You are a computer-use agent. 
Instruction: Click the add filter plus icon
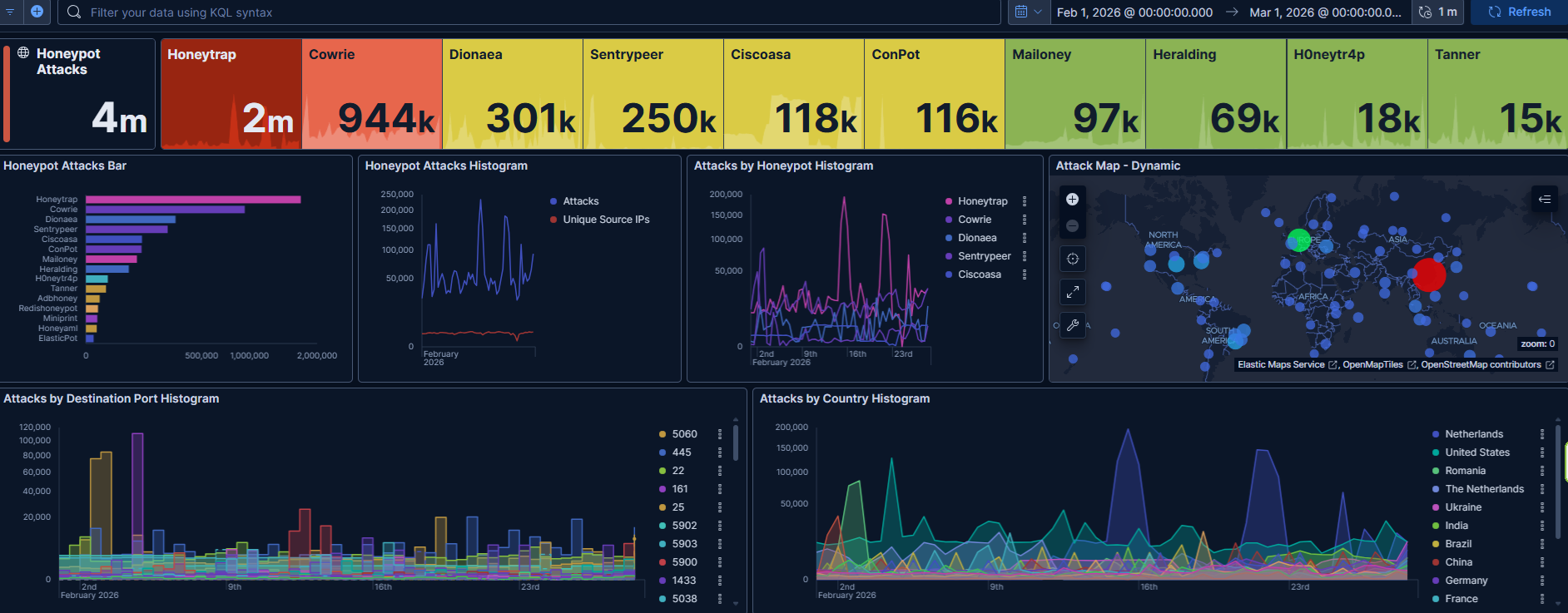coord(37,12)
